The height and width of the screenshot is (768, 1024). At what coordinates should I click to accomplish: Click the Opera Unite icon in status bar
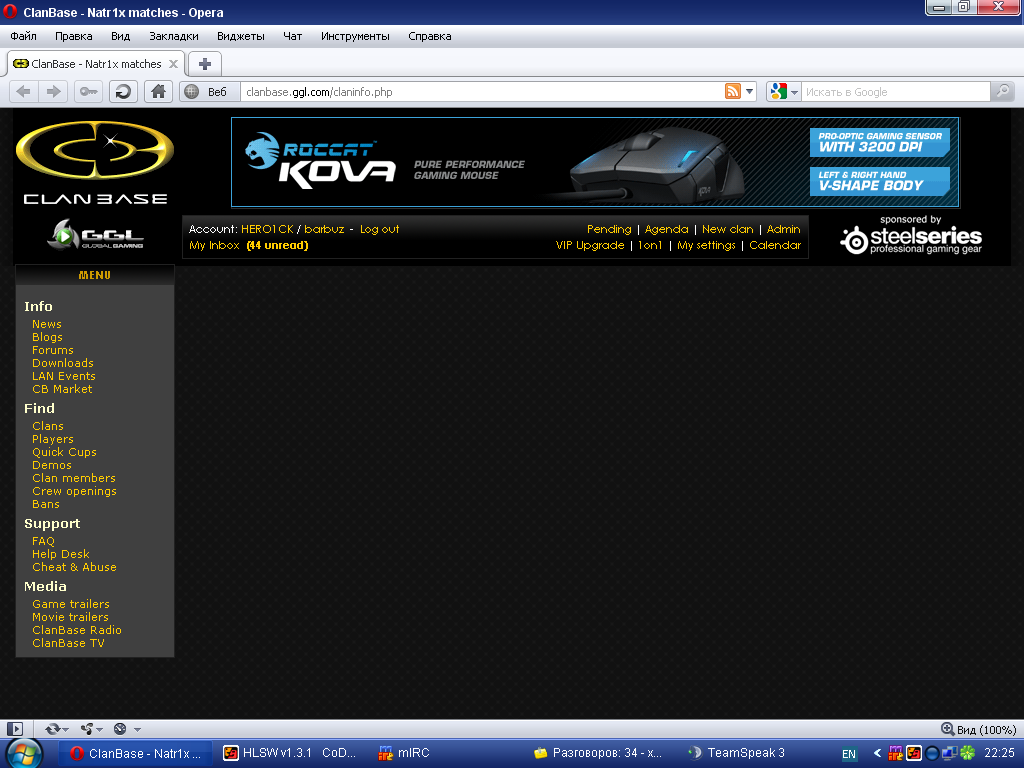coord(86,729)
